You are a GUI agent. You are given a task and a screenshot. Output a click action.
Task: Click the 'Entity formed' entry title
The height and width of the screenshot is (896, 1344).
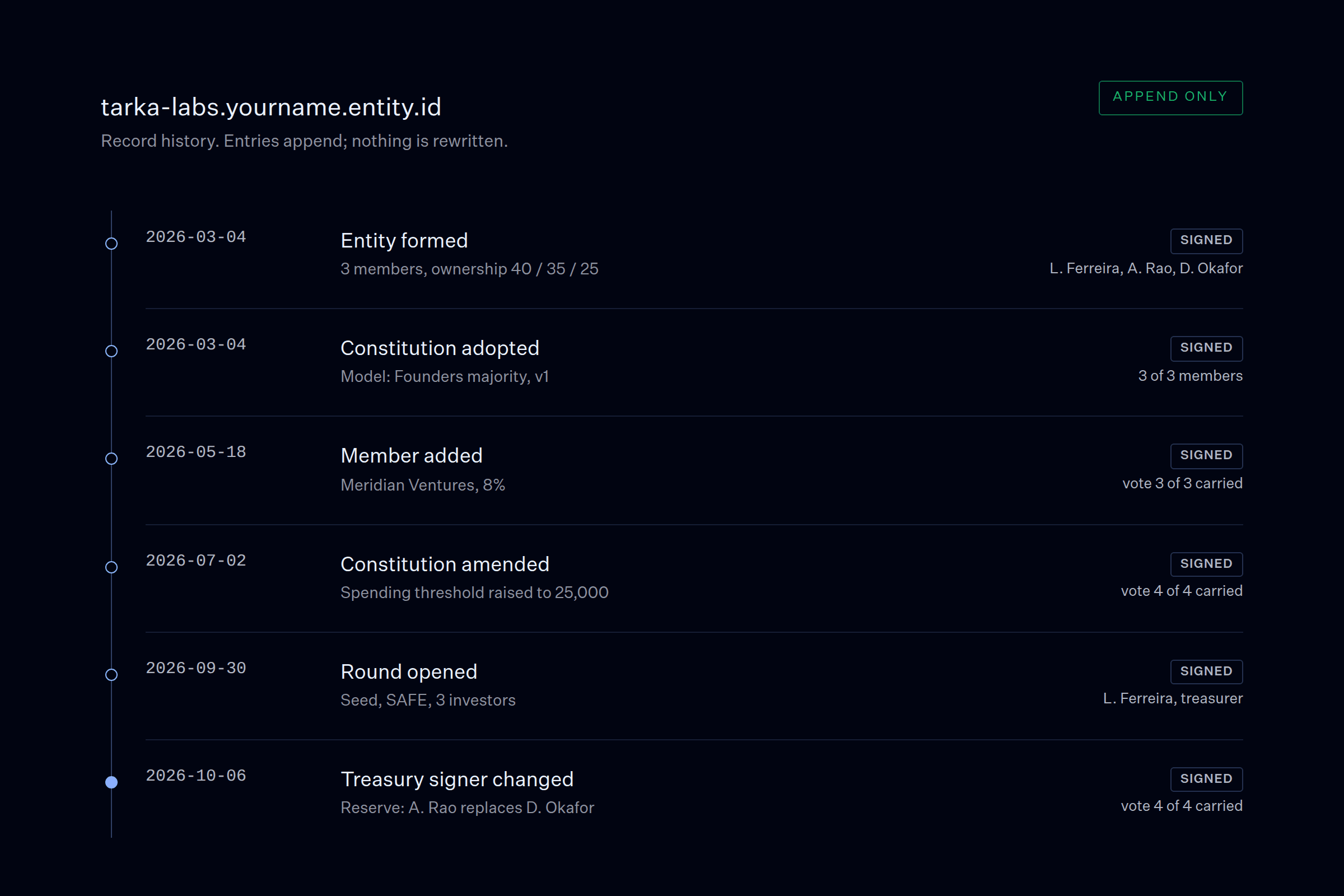tap(404, 241)
